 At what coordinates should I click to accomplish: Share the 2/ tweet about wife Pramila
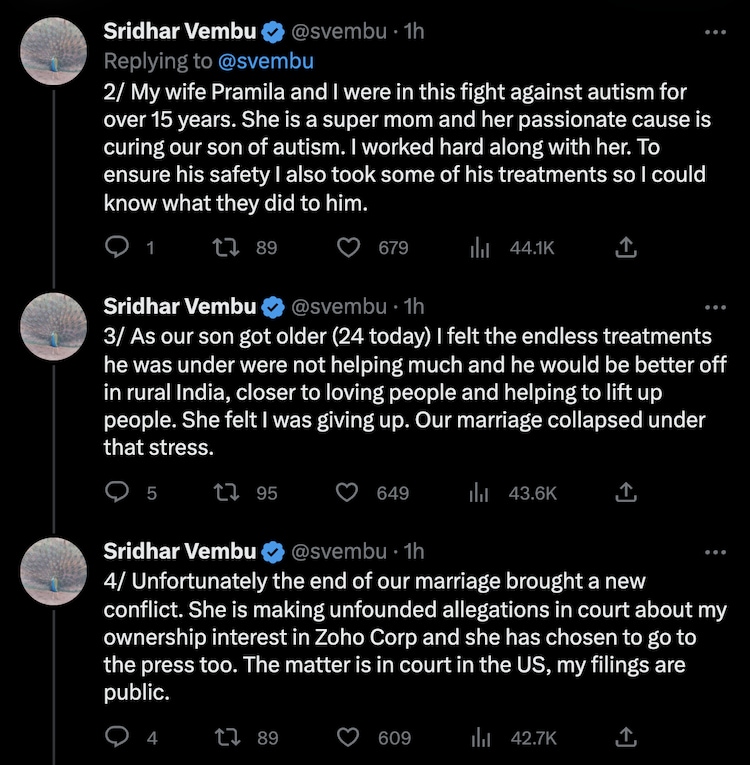point(626,247)
